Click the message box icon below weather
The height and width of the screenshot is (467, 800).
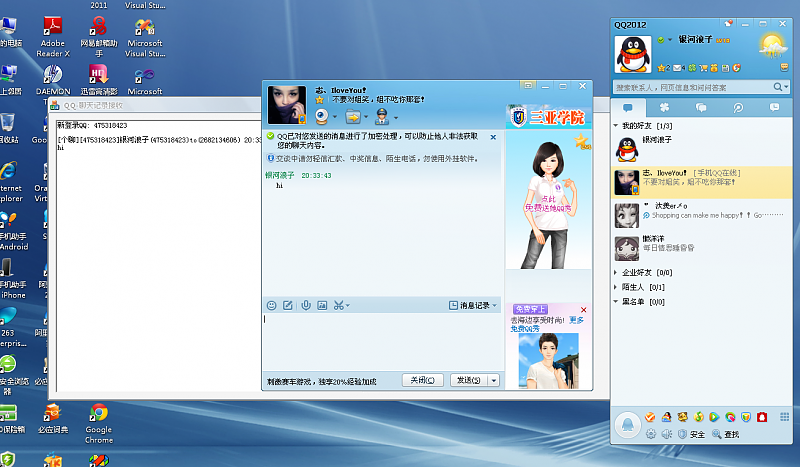coord(784,67)
